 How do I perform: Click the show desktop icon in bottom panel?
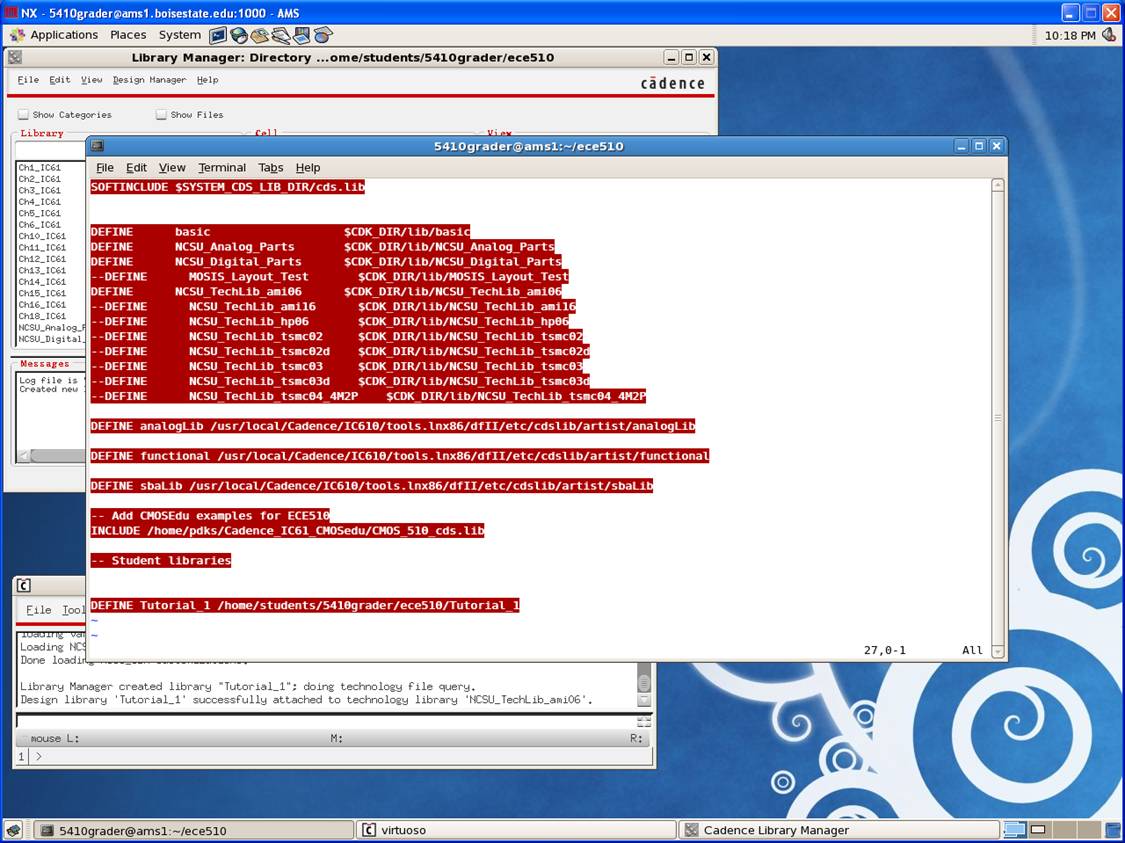point(13,830)
